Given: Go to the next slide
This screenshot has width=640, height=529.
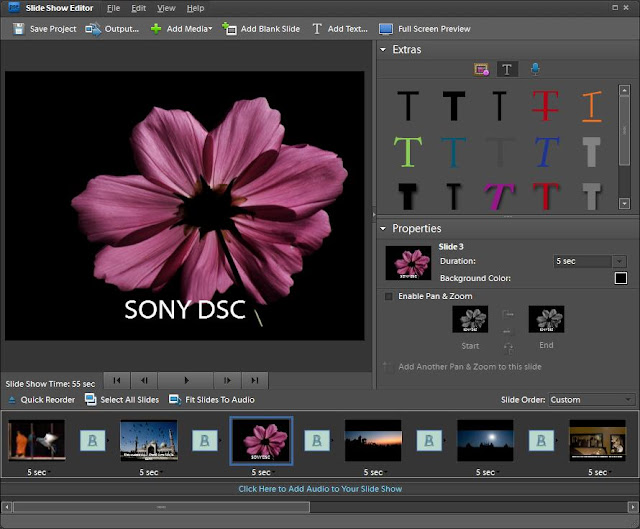Looking at the screenshot, I should point(227,380).
